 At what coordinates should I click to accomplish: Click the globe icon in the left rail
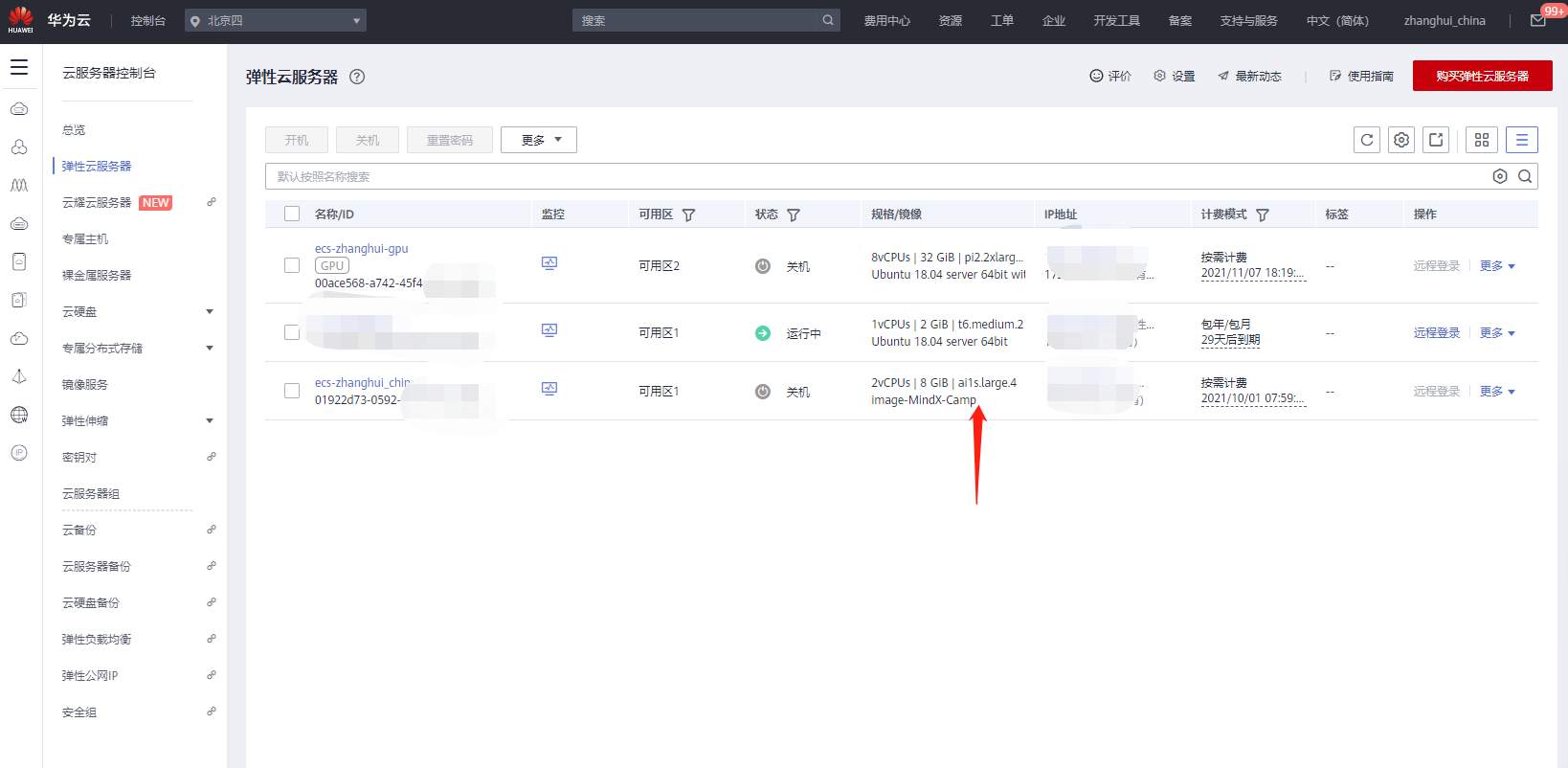tap(19, 415)
